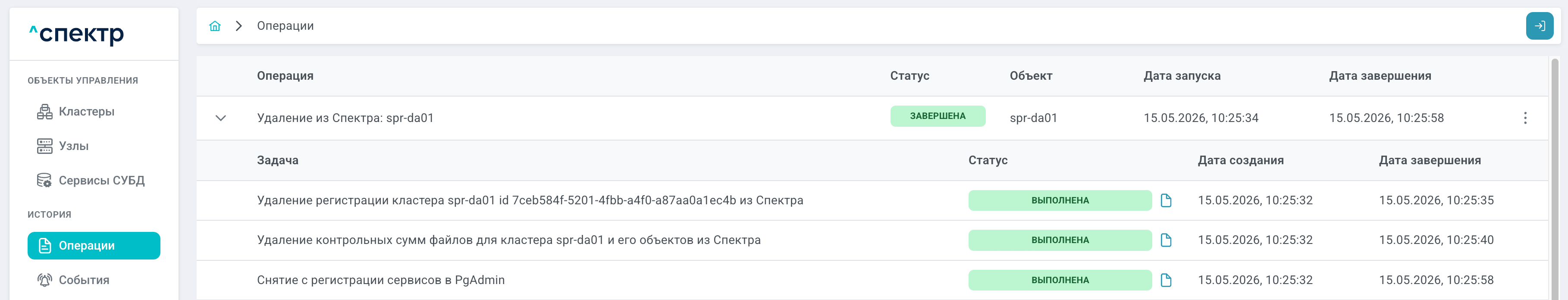The height and width of the screenshot is (300, 1568).
Task: Click ВЫПОЛНЕНА badge of Удаление регистрации кластера
Action: point(1060,201)
